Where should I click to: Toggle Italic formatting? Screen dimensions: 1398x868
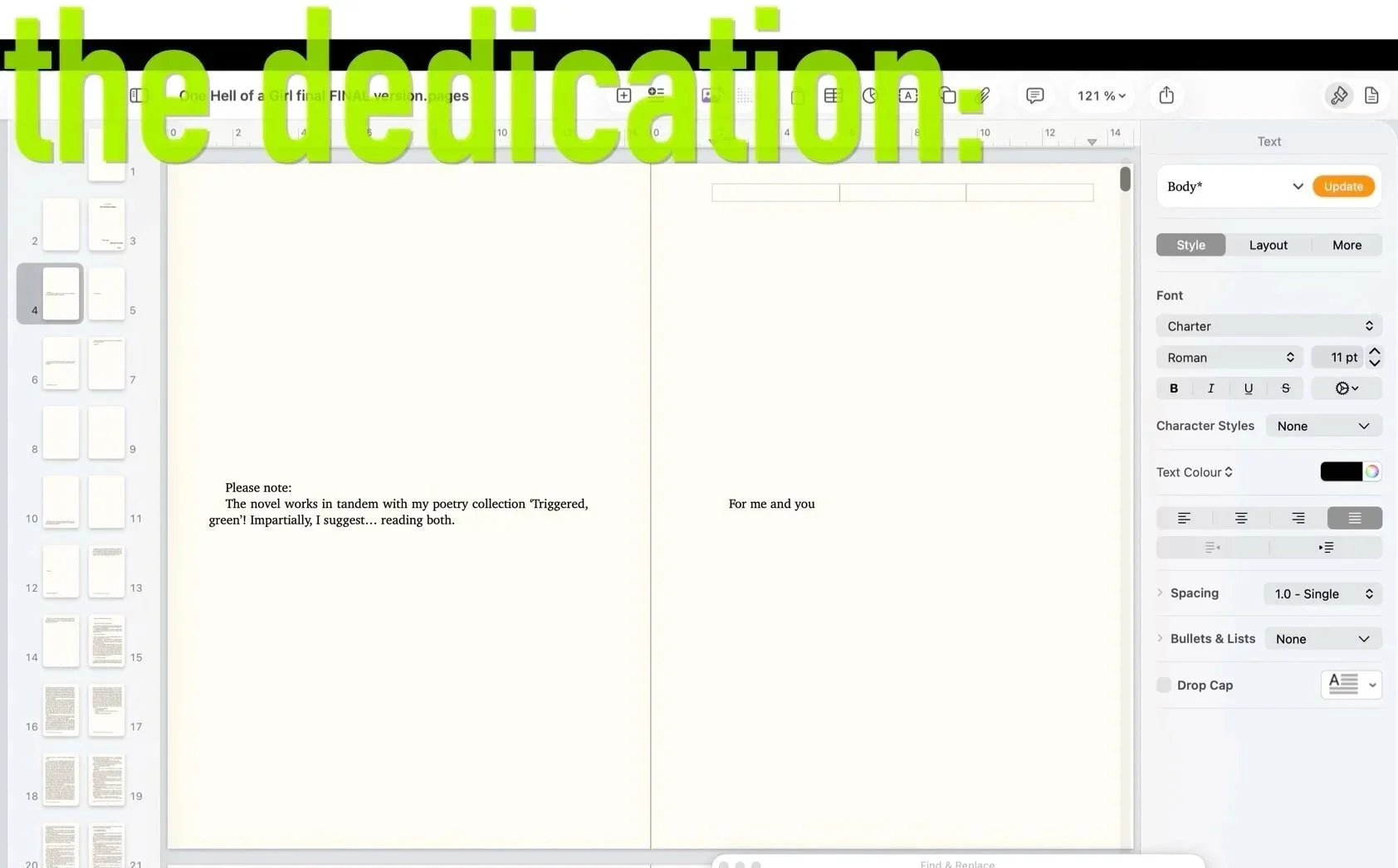pos(1210,388)
